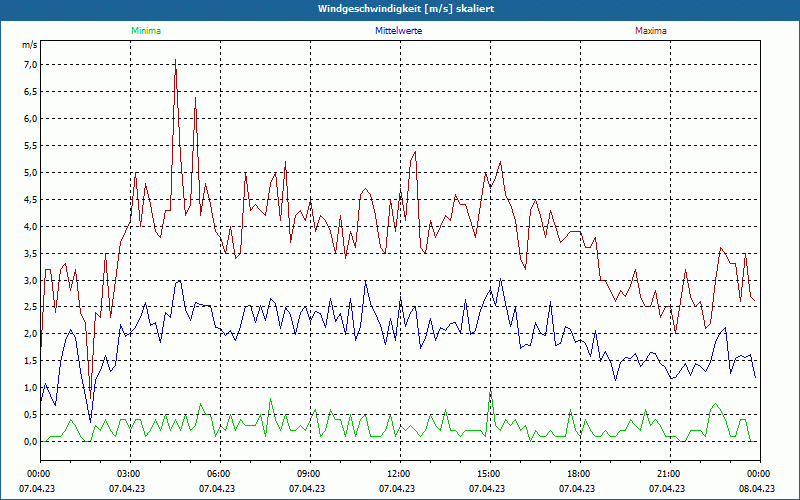Click the 08.04.23 date label
Screen dimensions: 800x500
(757, 488)
